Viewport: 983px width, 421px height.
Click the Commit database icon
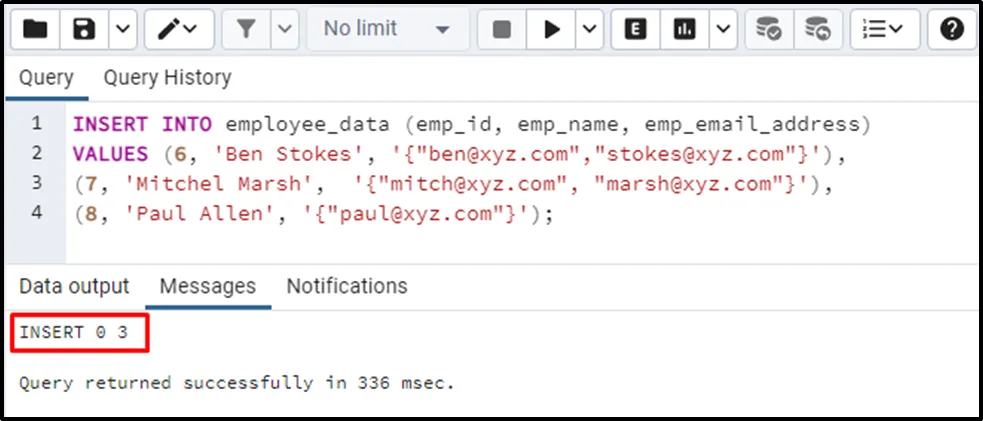point(768,30)
